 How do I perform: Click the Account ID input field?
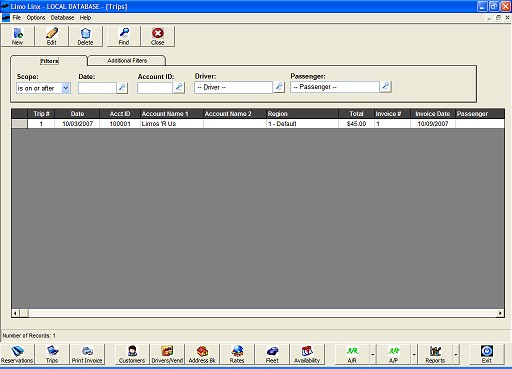(155, 88)
